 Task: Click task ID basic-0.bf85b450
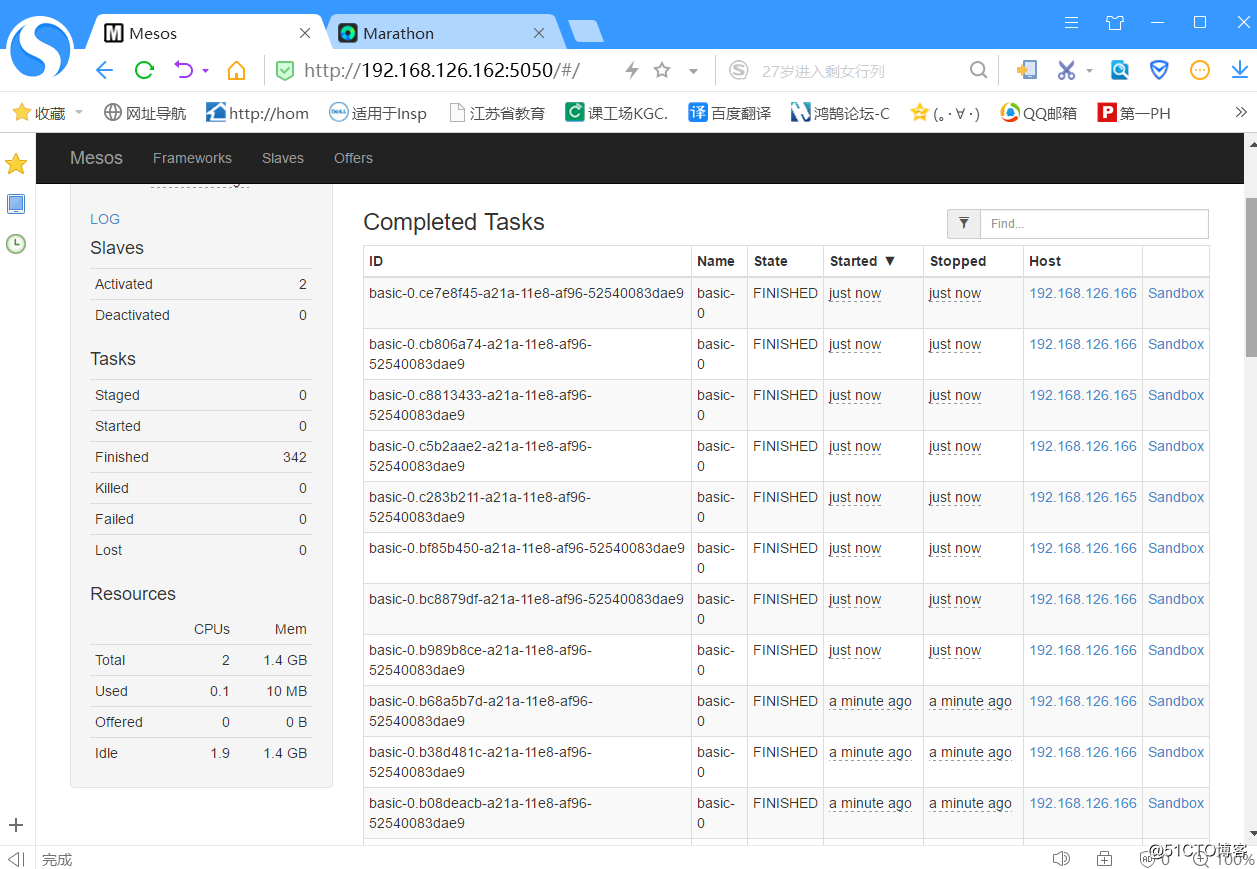527,548
